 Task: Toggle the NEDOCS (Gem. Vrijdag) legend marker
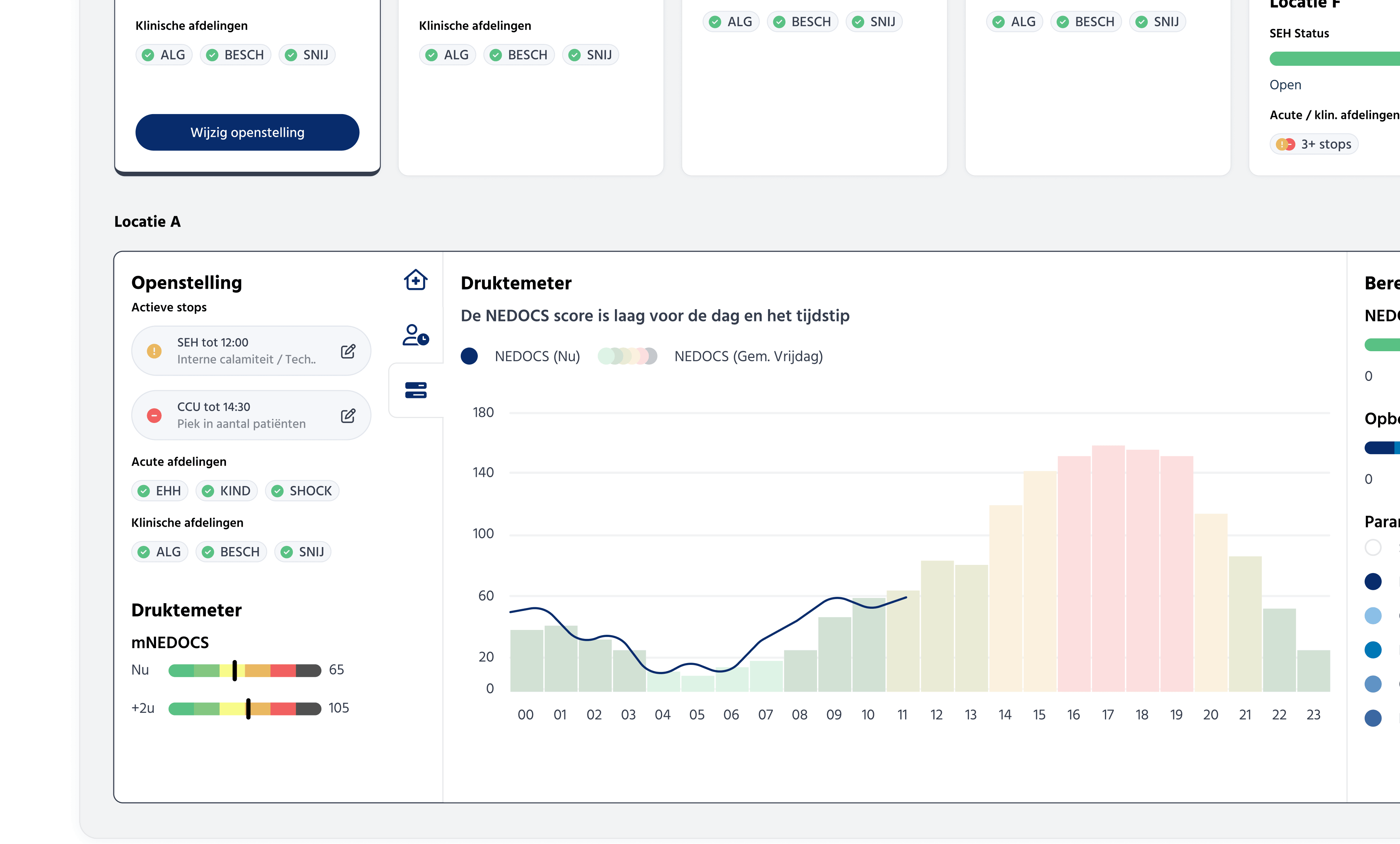click(627, 356)
